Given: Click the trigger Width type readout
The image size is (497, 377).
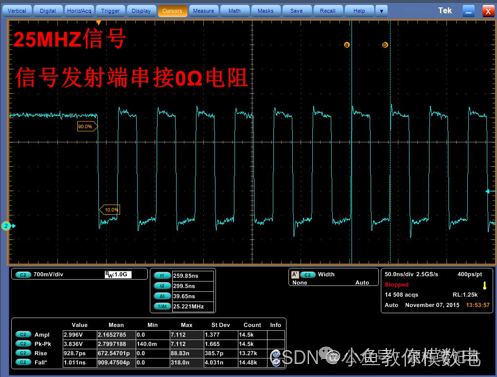Looking at the screenshot, I should (326, 275).
